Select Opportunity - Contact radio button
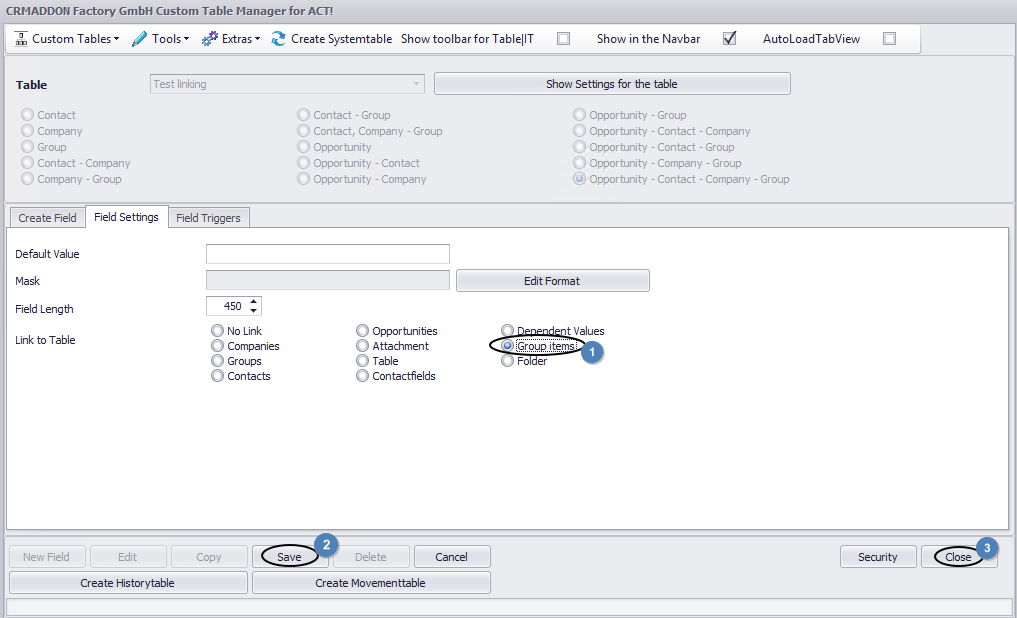 [x=304, y=163]
